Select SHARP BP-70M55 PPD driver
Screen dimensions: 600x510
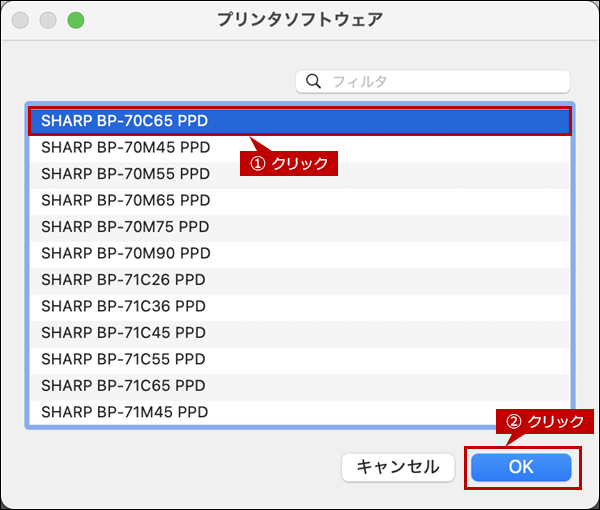coord(125,174)
